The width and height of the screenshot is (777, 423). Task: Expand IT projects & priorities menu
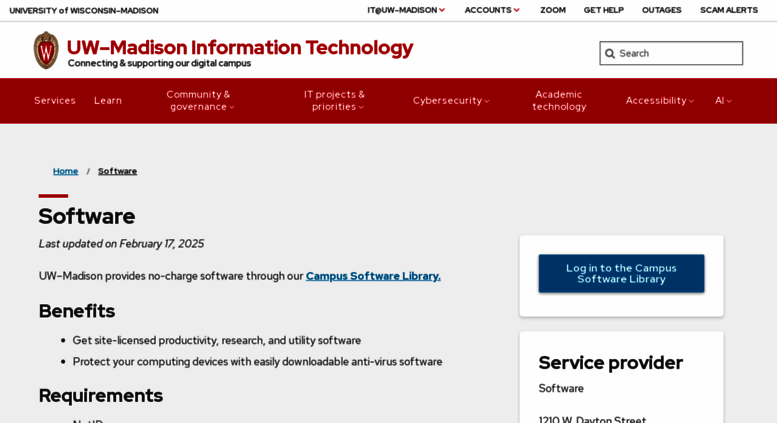tap(335, 101)
